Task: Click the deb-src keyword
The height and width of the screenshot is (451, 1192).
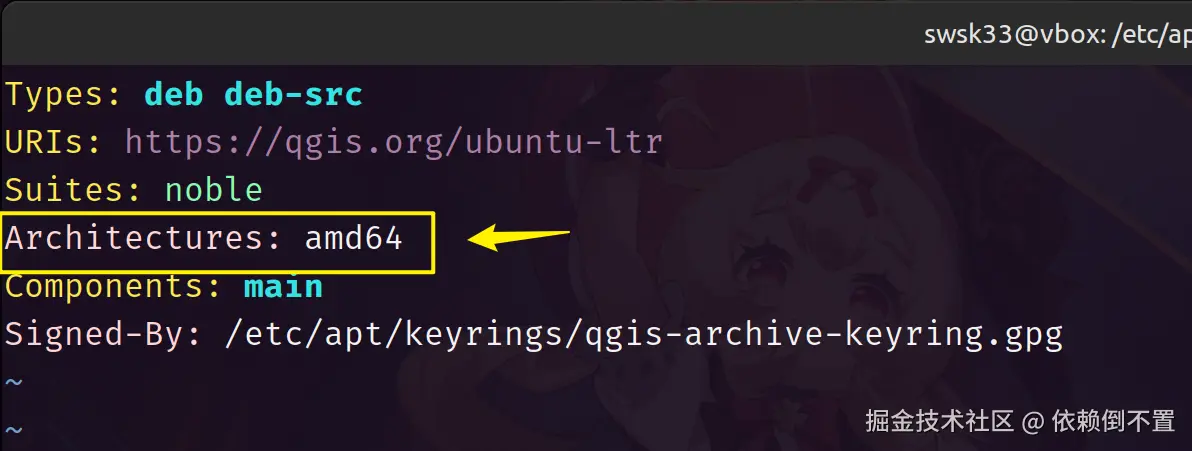Action: tap(293, 95)
